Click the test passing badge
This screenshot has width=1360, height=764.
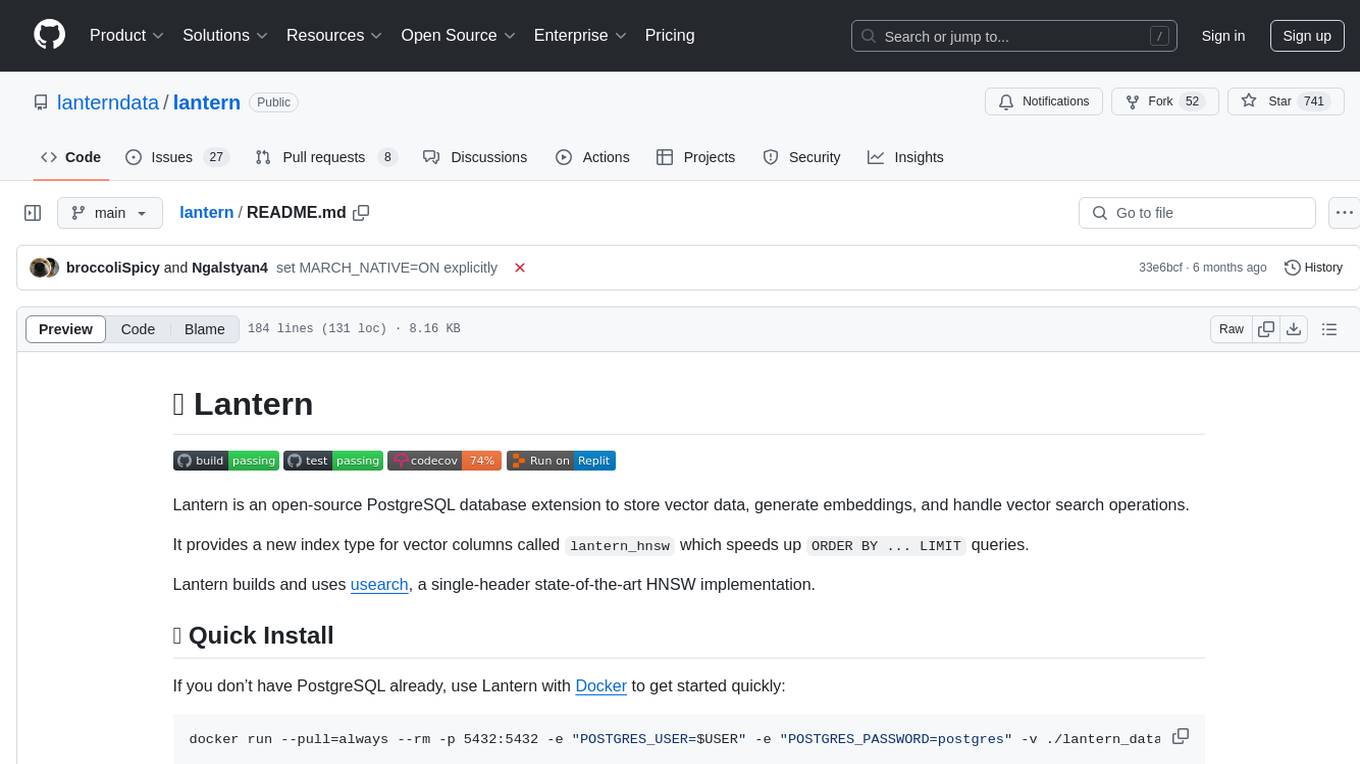(333, 460)
